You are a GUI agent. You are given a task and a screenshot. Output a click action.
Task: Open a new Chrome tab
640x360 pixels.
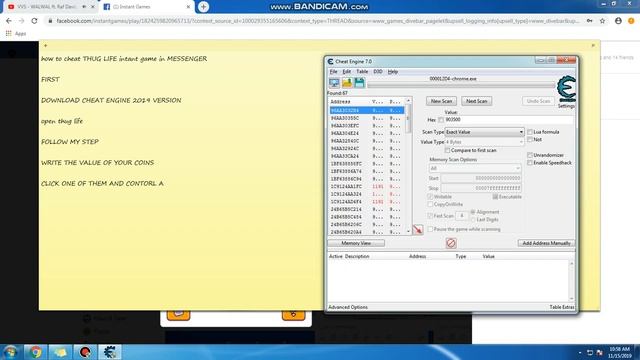pos(203,7)
